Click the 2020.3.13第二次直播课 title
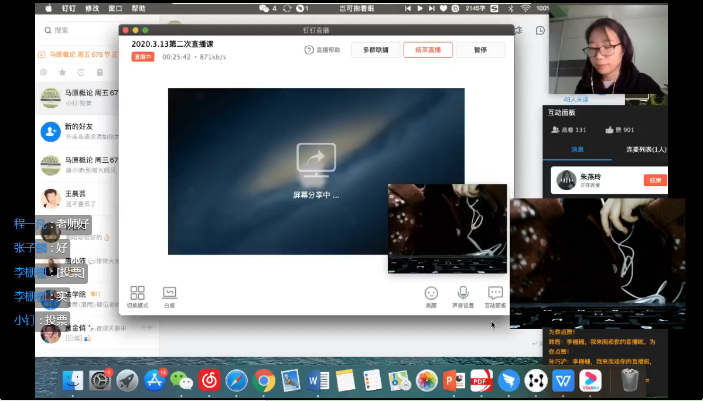 [x=172, y=44]
